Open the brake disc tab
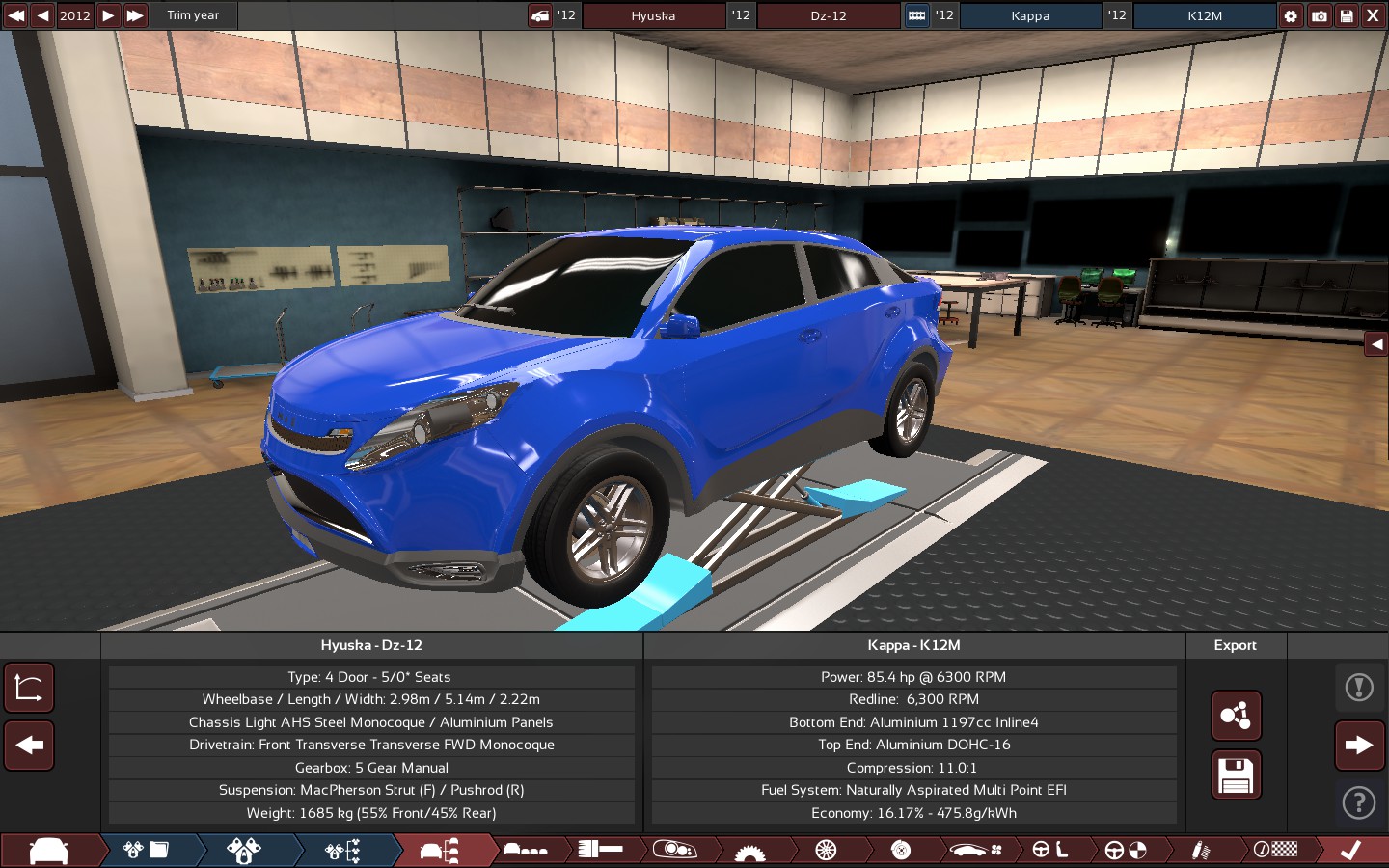 click(x=901, y=851)
